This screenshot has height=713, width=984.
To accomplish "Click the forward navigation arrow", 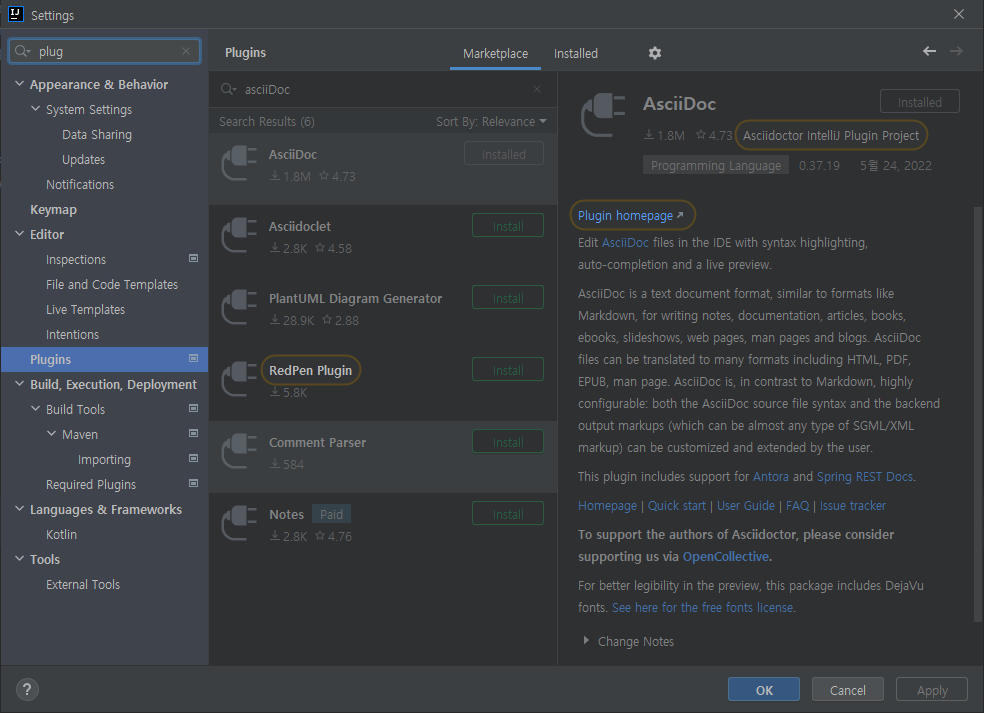I will 956,51.
